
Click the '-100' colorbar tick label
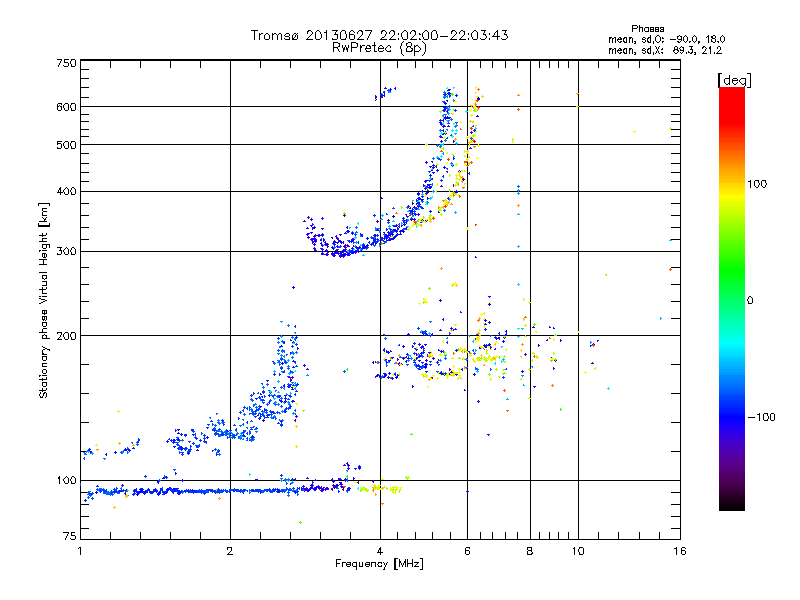tap(761, 417)
